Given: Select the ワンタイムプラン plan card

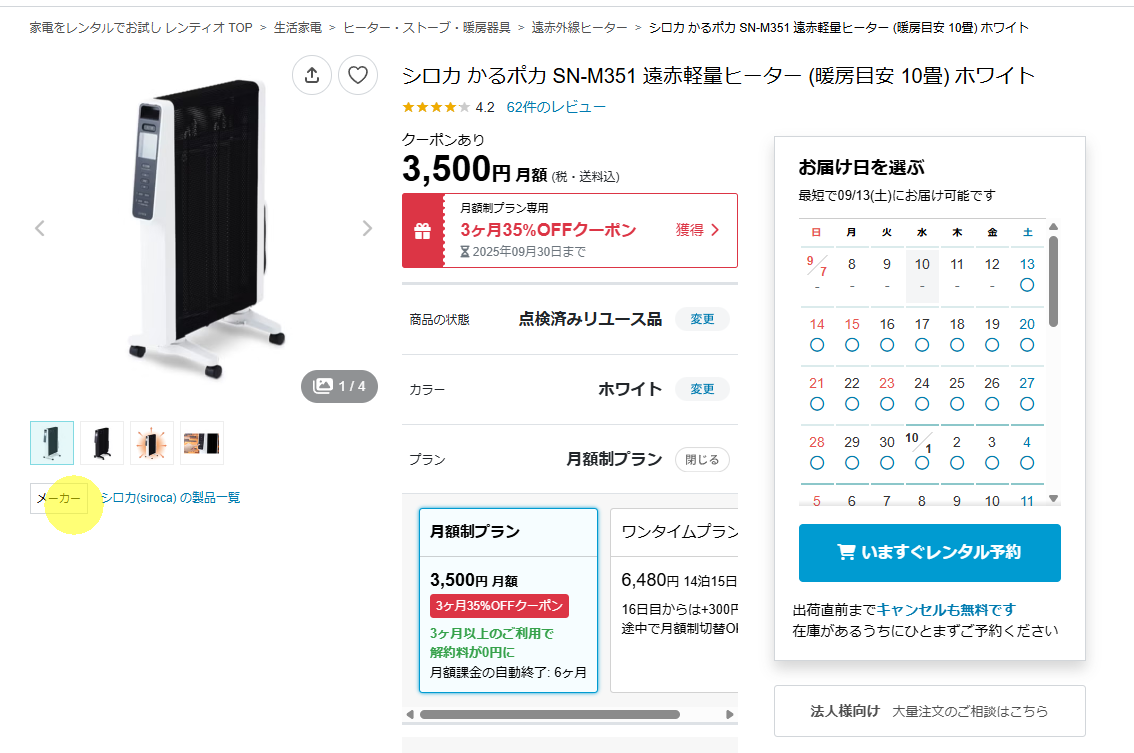Looking at the screenshot, I should coord(674,600).
